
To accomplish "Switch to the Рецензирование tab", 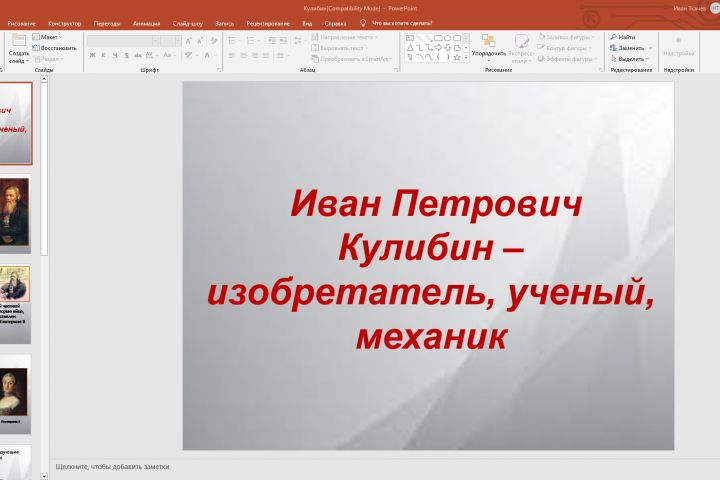I will point(268,23).
